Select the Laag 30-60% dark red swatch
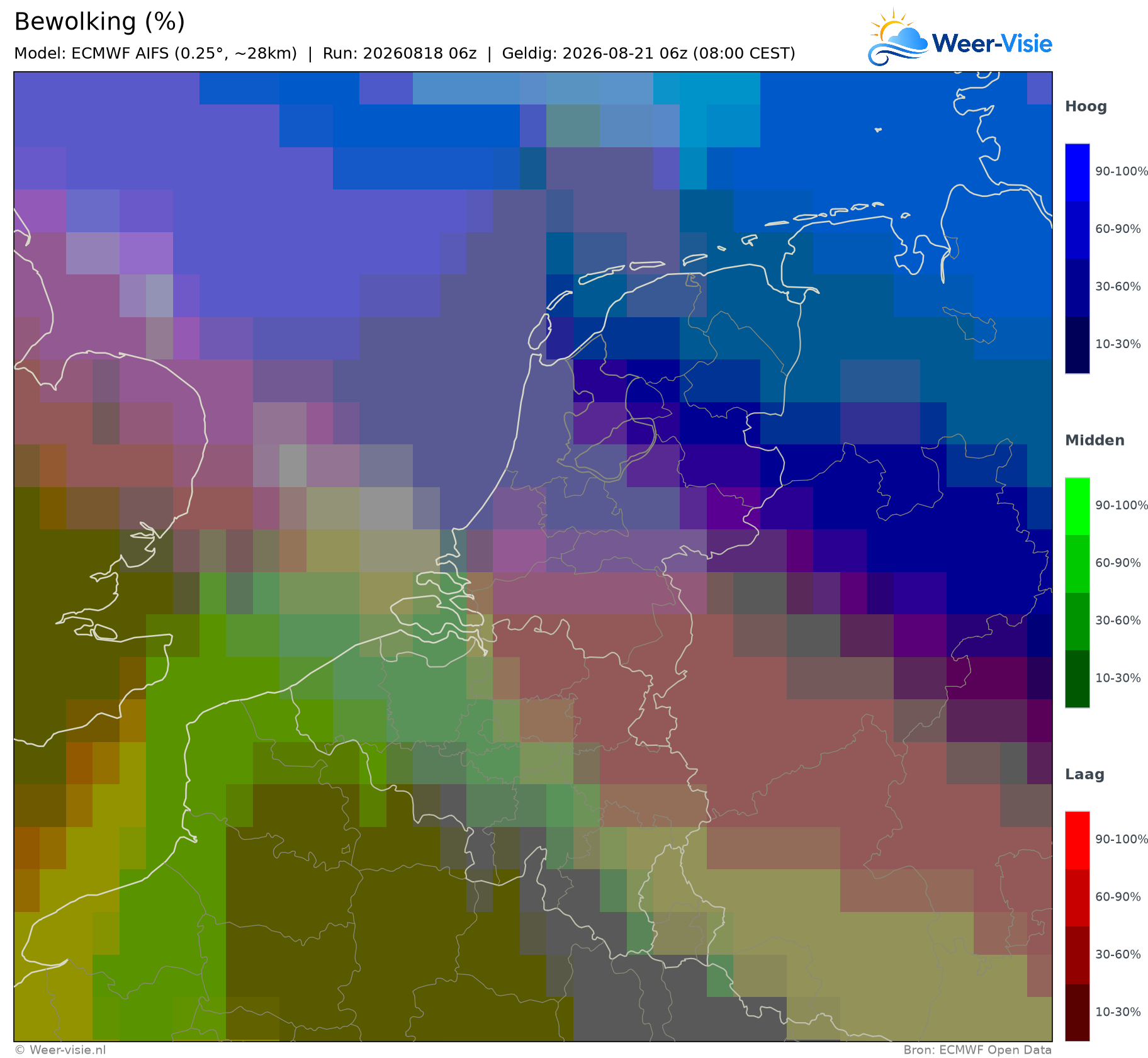Image resolution: width=1148 pixels, height=1058 pixels. click(1077, 955)
